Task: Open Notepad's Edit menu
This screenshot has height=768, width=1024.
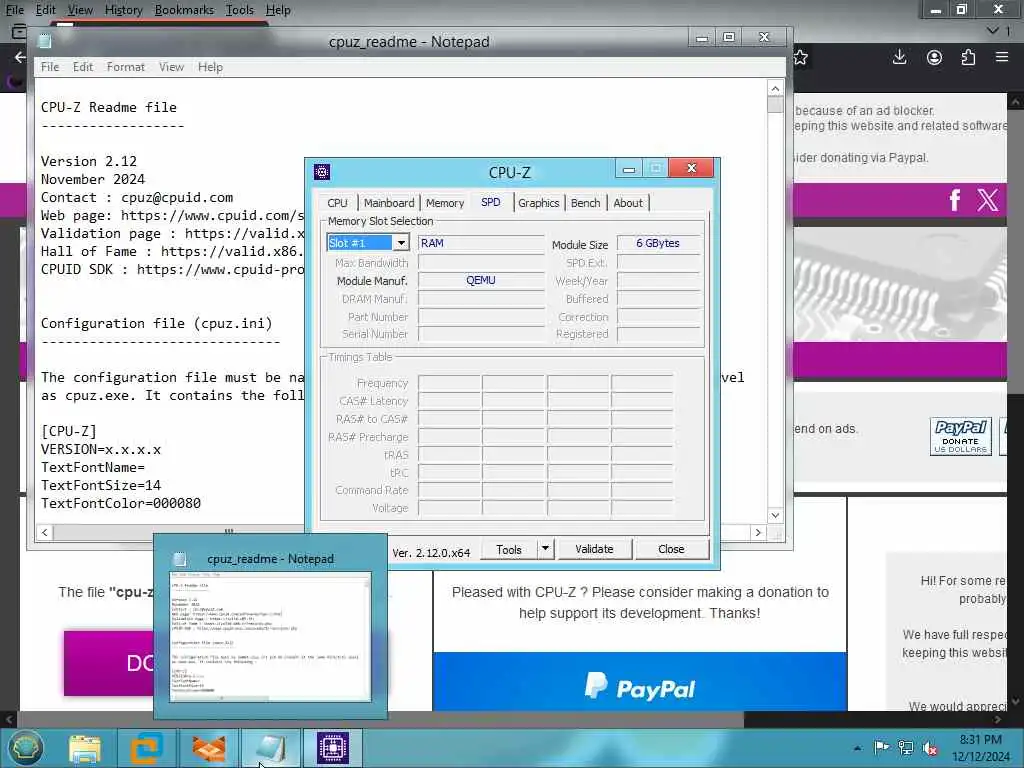Action: pyautogui.click(x=83, y=67)
